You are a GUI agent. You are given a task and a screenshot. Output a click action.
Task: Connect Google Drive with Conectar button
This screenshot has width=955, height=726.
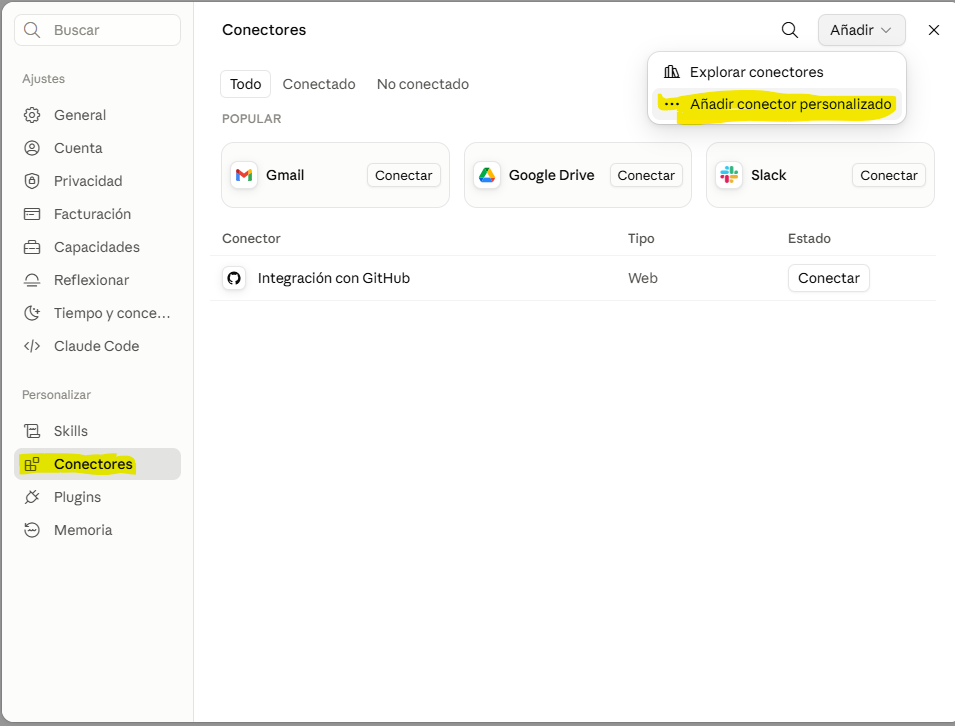click(646, 175)
